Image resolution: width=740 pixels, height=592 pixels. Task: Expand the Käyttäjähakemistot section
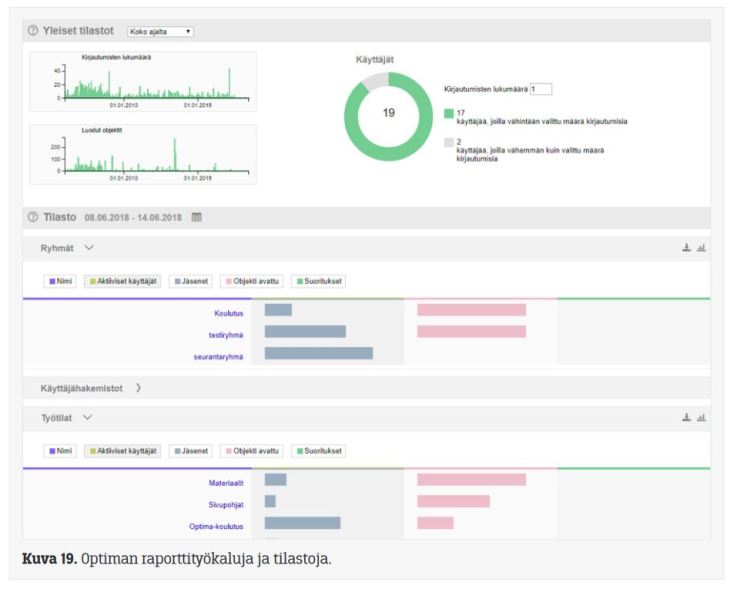(x=137, y=388)
